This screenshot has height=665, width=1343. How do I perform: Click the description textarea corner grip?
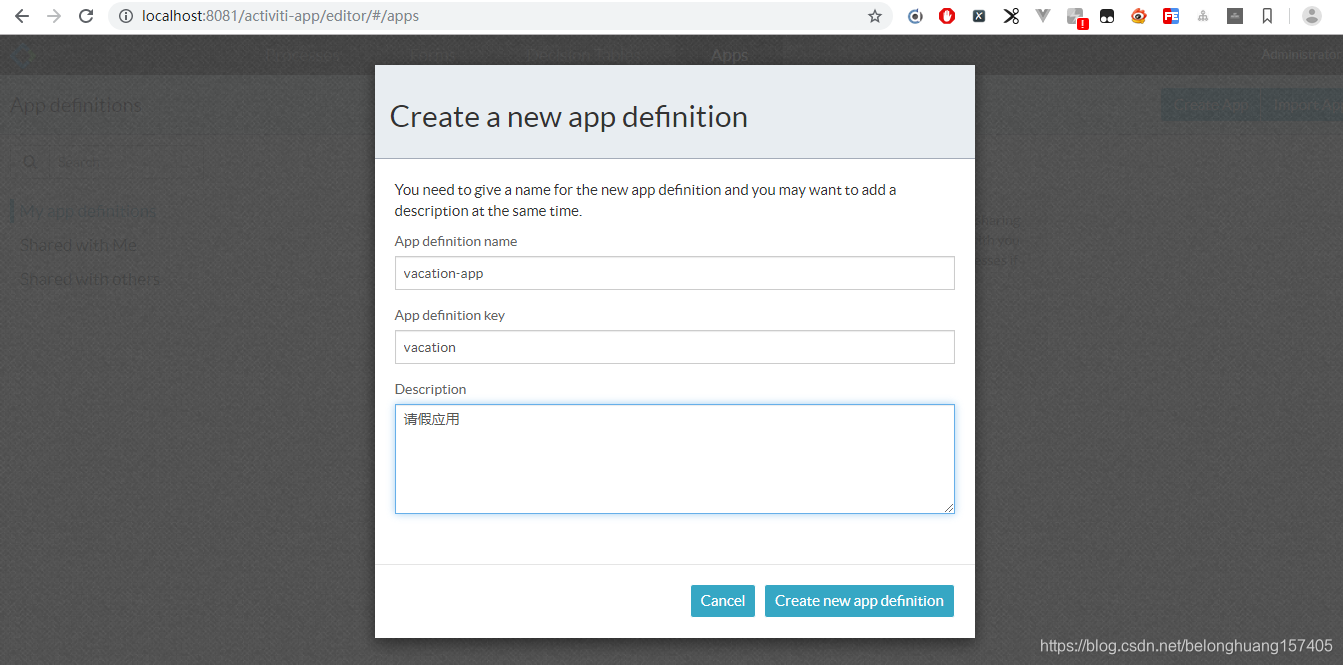948,507
